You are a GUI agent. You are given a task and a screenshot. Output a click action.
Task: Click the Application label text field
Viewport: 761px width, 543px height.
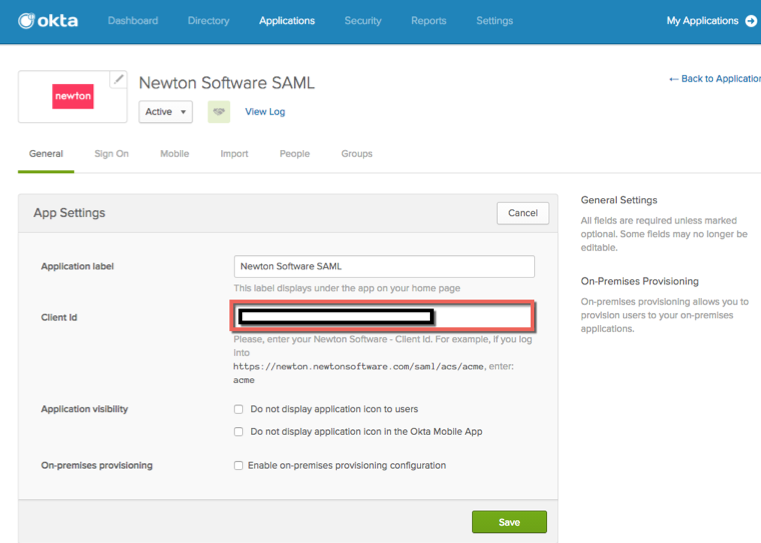click(384, 267)
